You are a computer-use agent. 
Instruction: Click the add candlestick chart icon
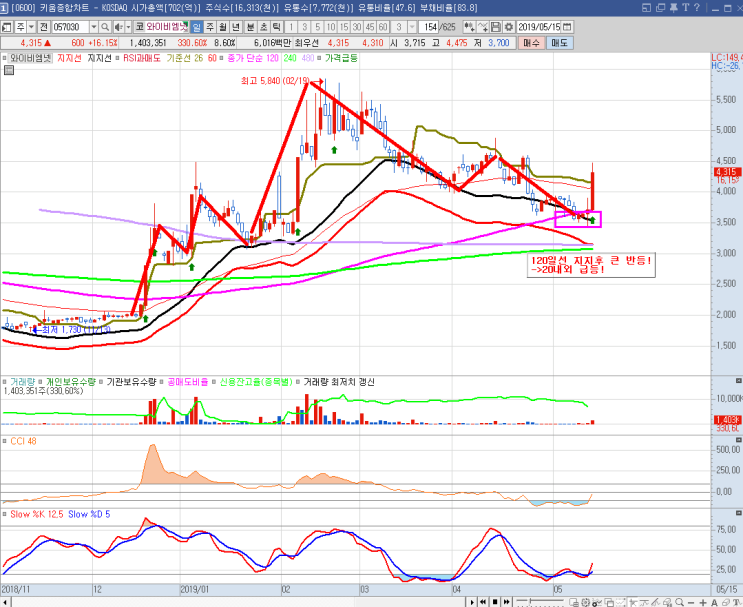[x=469, y=27]
